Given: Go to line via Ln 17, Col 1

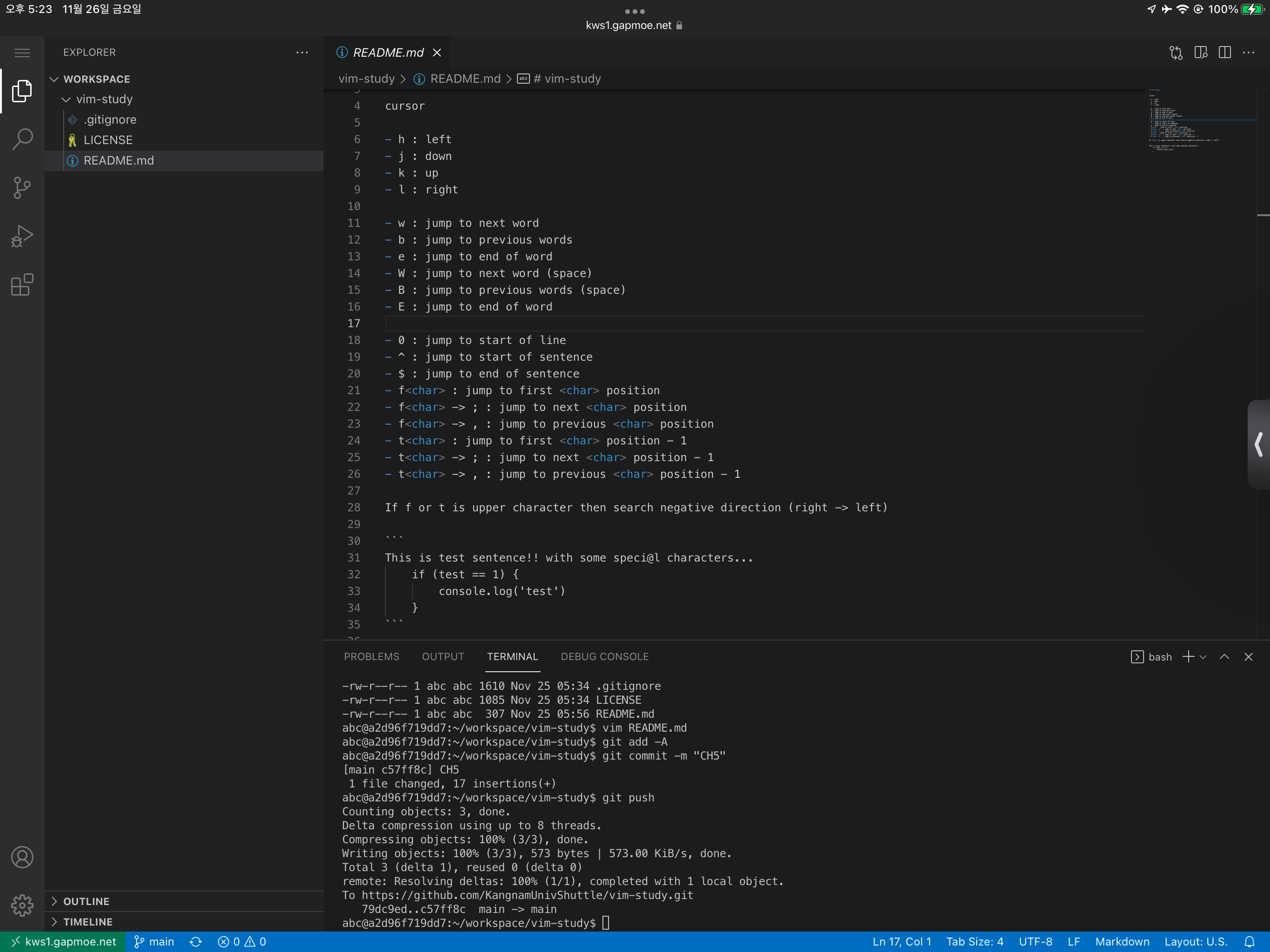Looking at the screenshot, I should [x=901, y=942].
